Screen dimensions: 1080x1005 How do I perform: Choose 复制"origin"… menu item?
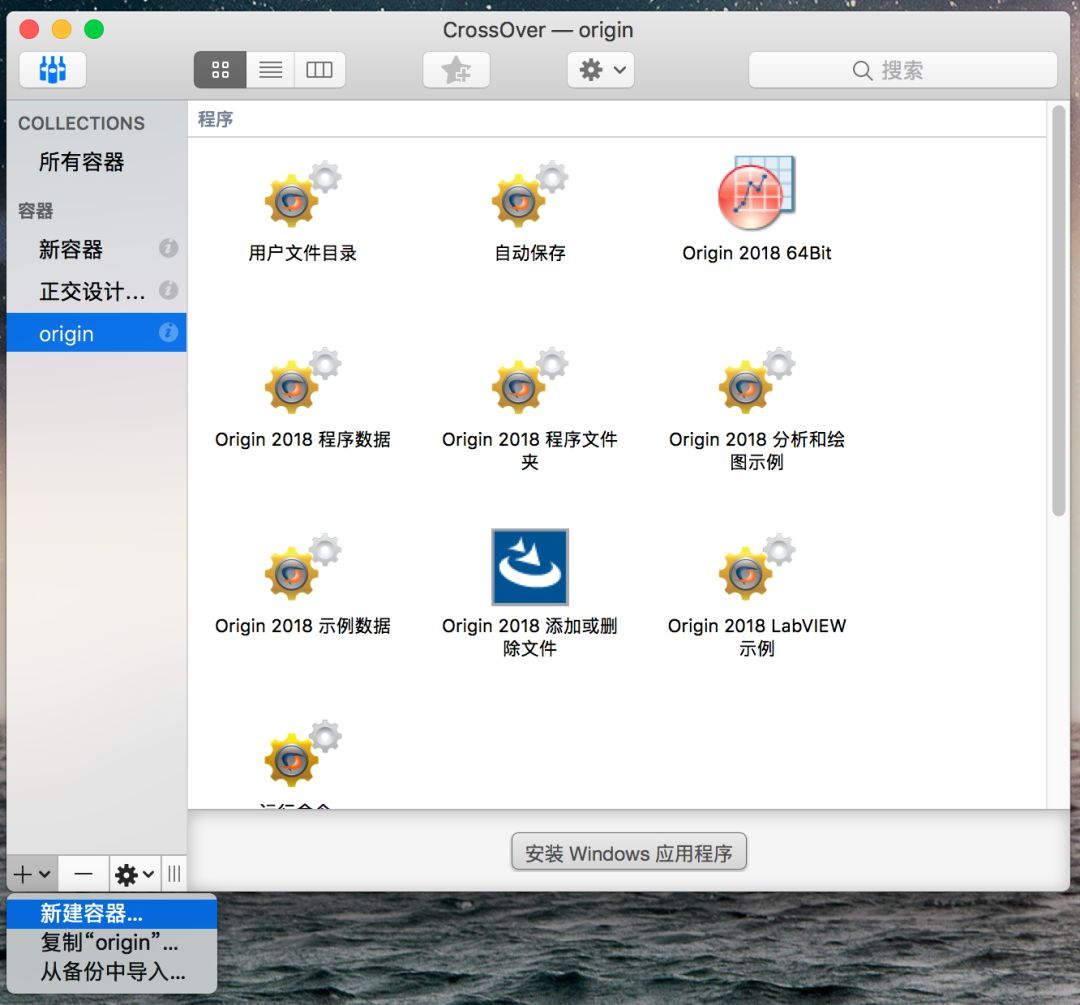pyautogui.click(x=112, y=942)
